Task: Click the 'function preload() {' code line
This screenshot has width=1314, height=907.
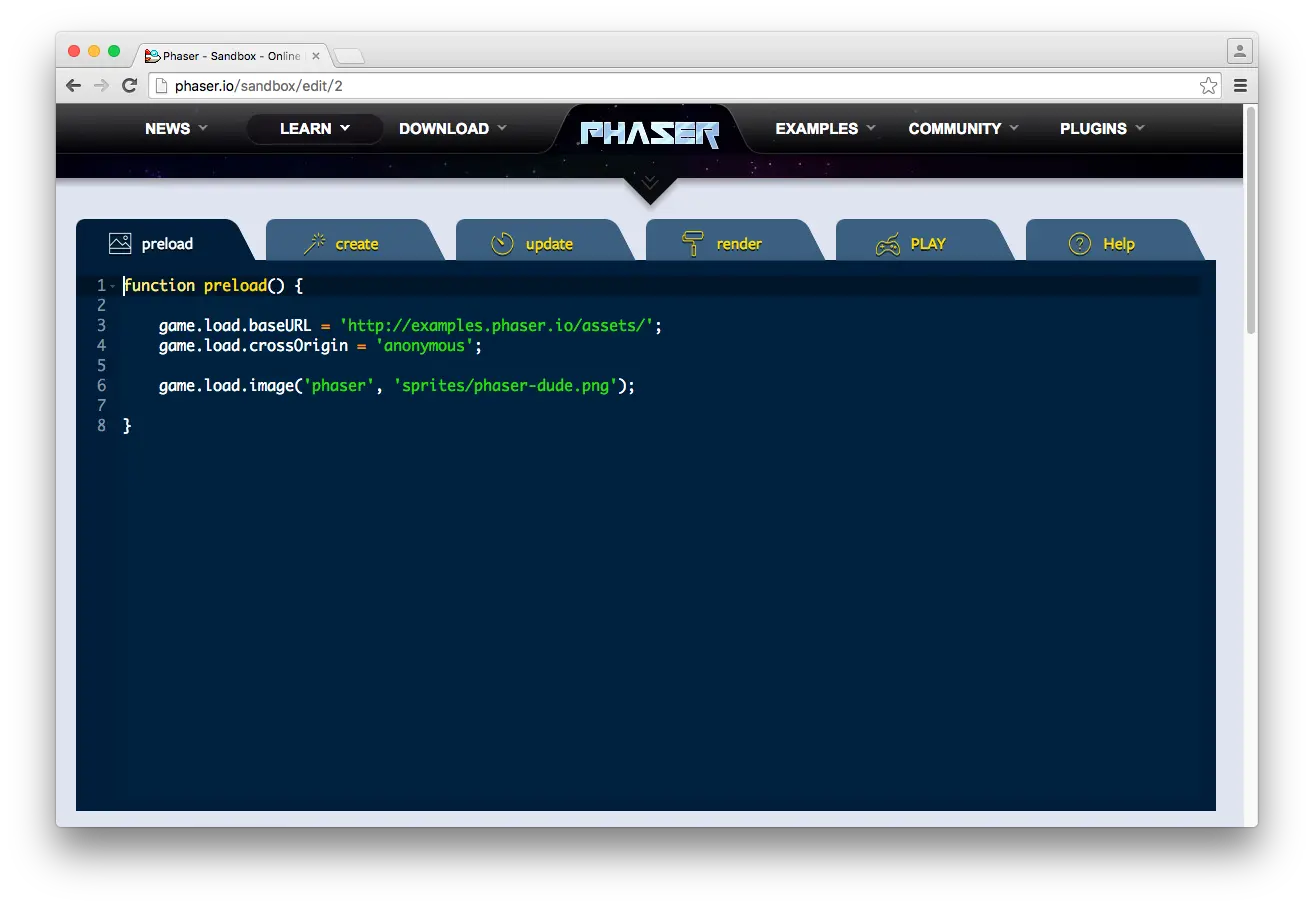Action: click(213, 286)
